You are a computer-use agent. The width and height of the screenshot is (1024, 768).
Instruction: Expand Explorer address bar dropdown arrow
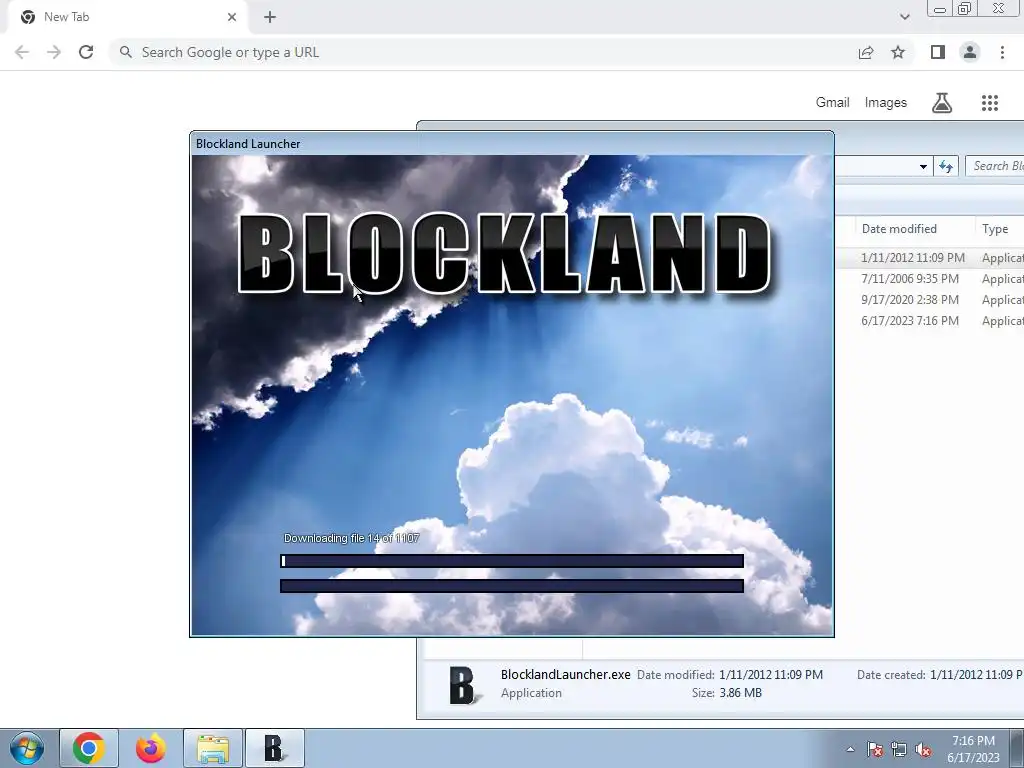(923, 167)
